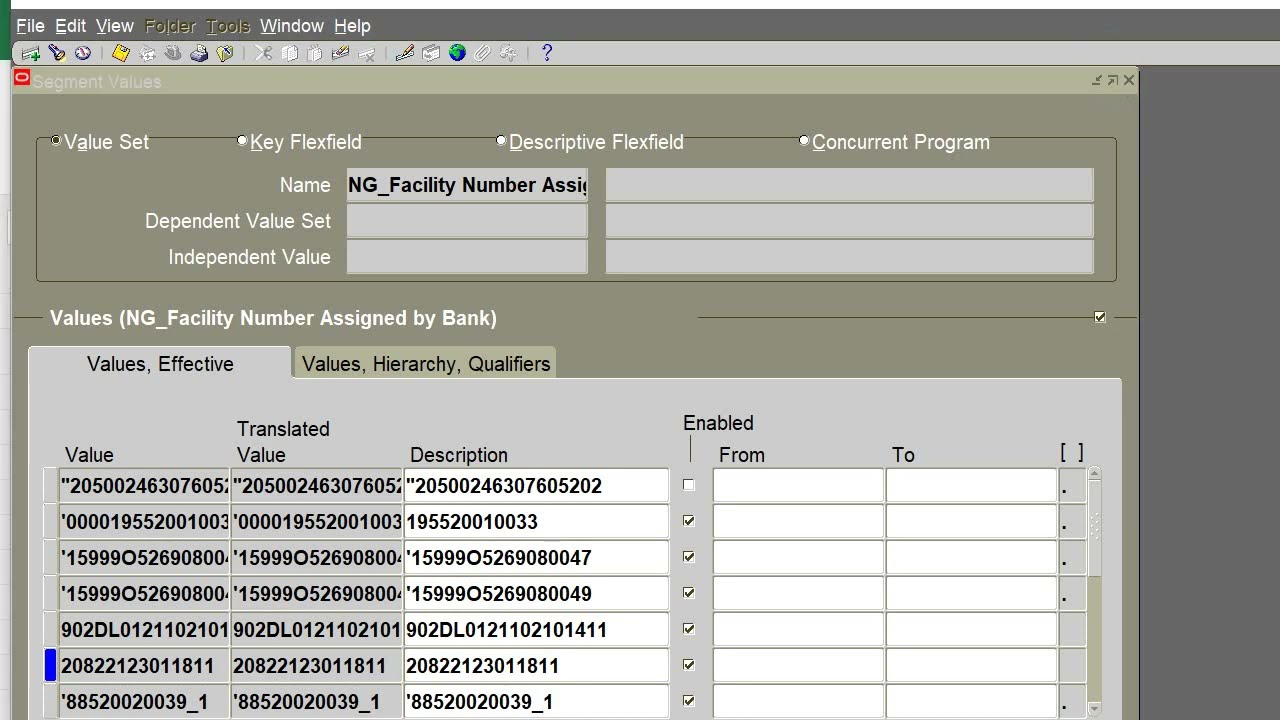1280x720 pixels.
Task: Click the From date field for 195520010033
Action: point(798,522)
